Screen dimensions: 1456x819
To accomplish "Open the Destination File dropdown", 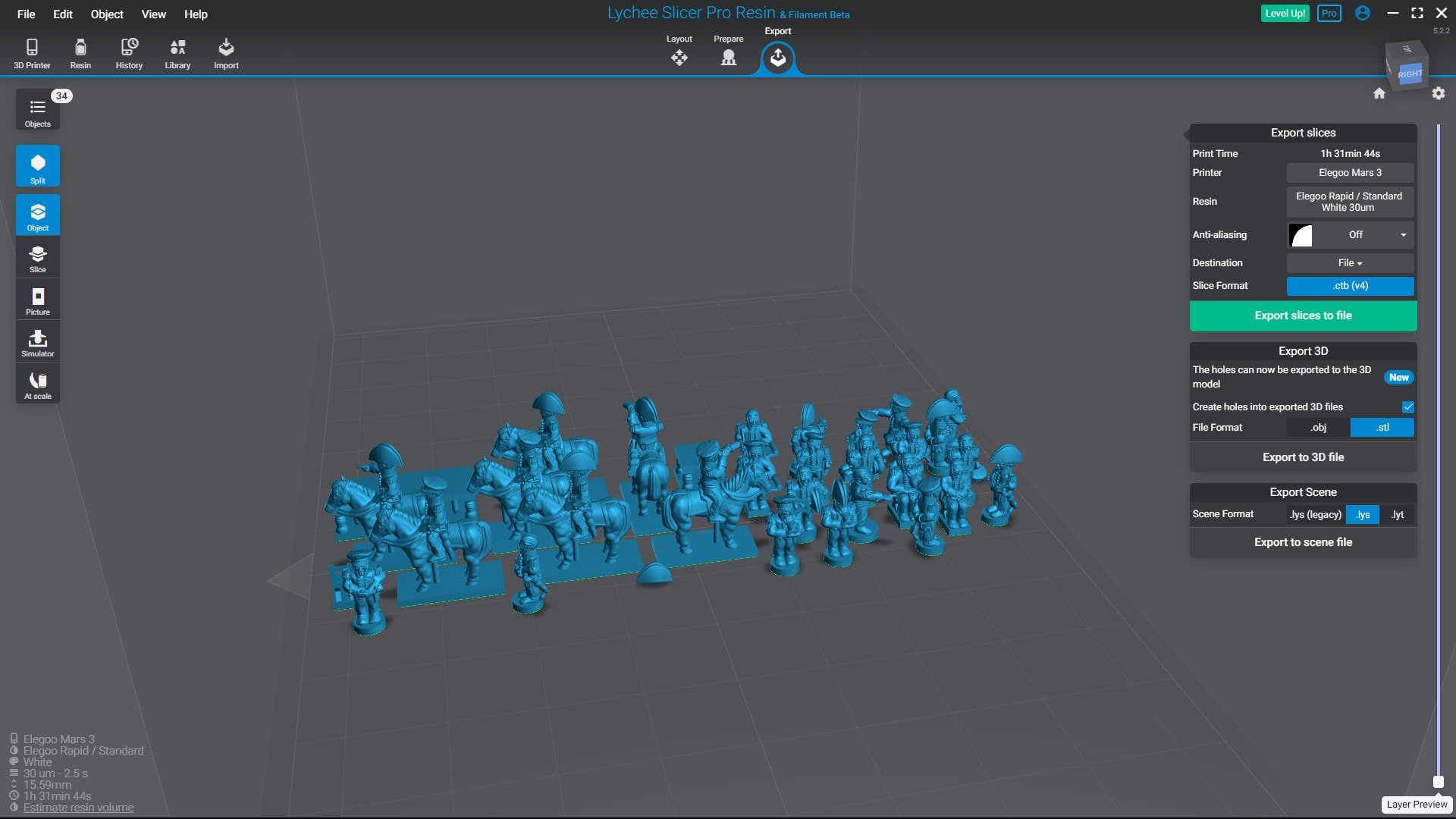I will (x=1351, y=263).
